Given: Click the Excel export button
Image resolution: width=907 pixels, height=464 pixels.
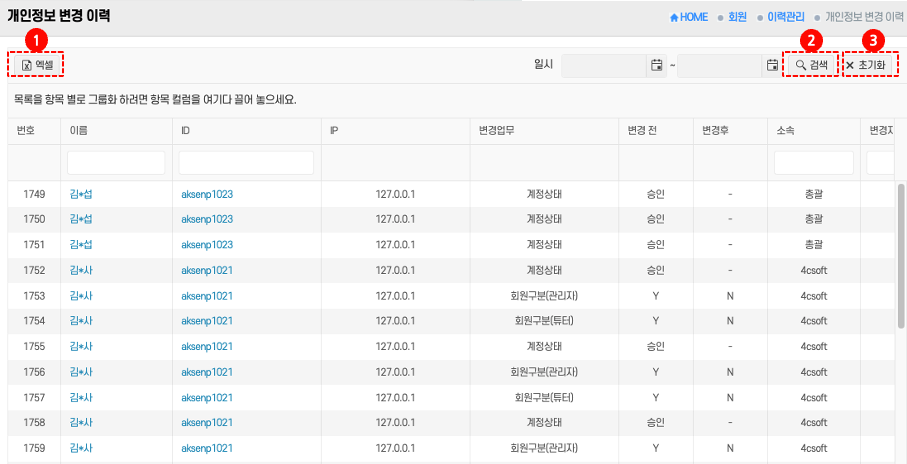Looking at the screenshot, I should [36, 65].
